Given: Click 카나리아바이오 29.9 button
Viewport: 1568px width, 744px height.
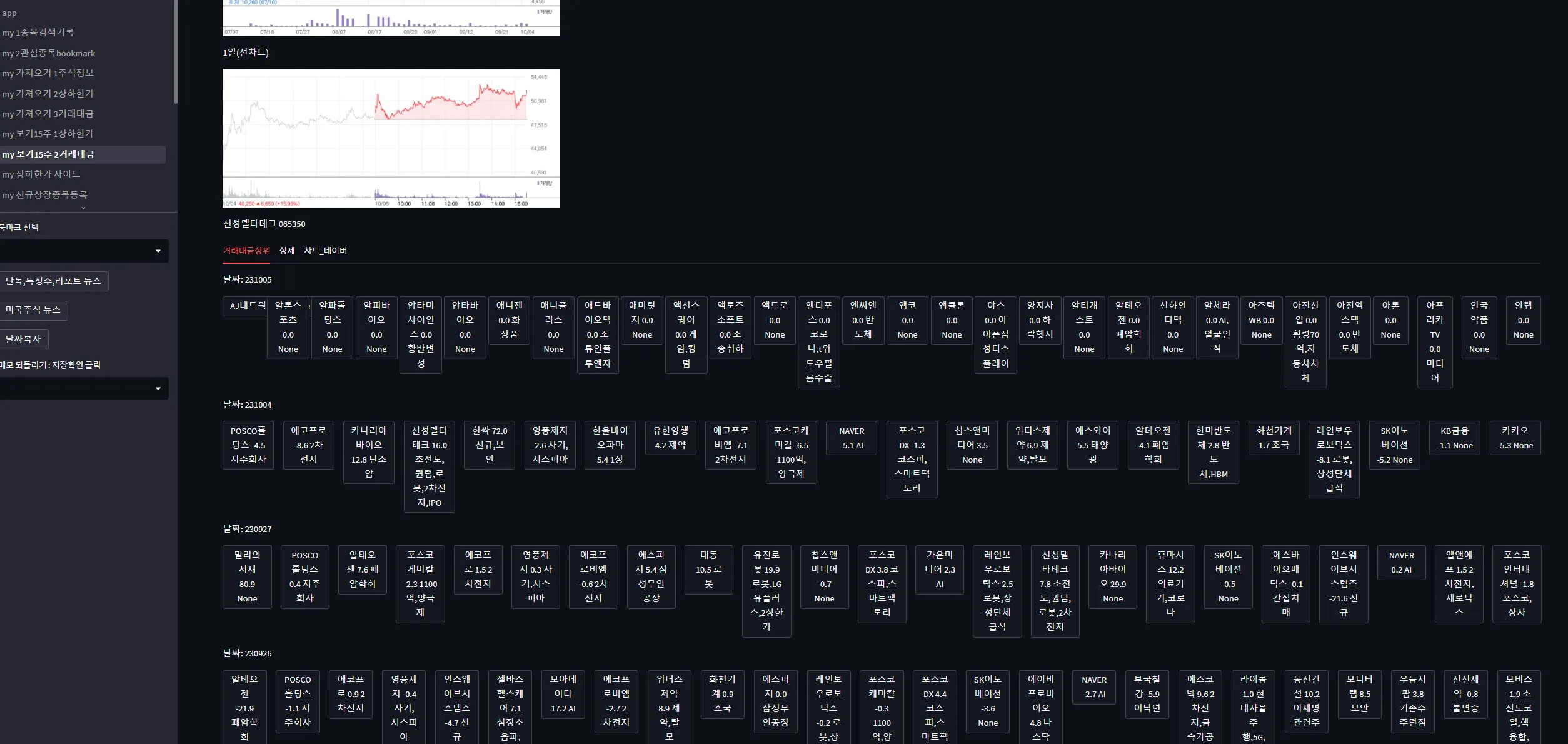Looking at the screenshot, I should (x=1113, y=577).
